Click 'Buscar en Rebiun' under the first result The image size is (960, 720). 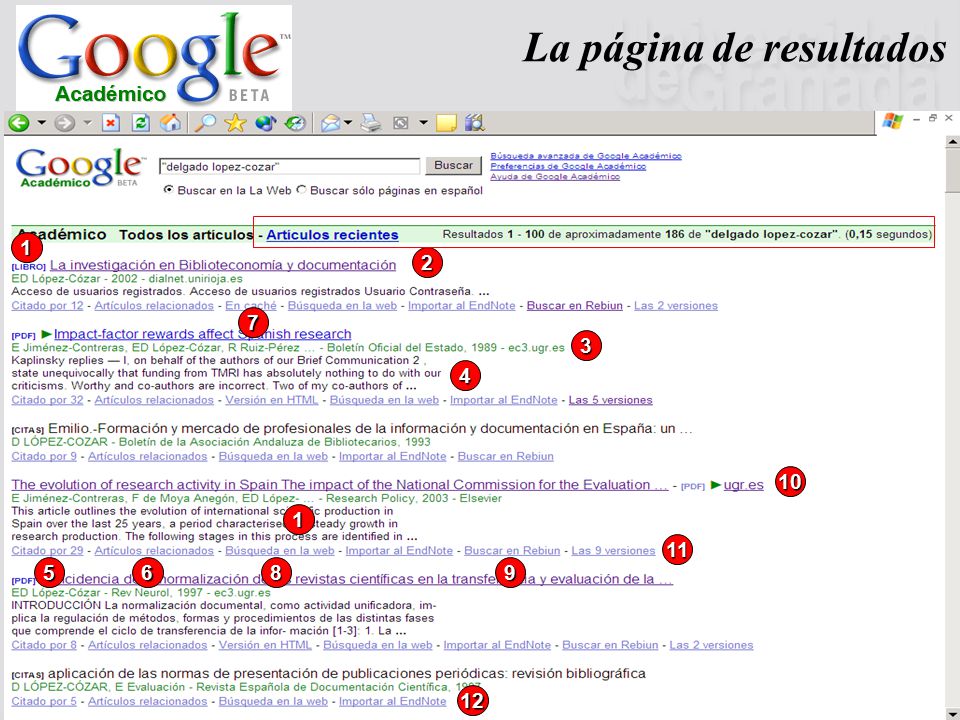click(x=575, y=306)
